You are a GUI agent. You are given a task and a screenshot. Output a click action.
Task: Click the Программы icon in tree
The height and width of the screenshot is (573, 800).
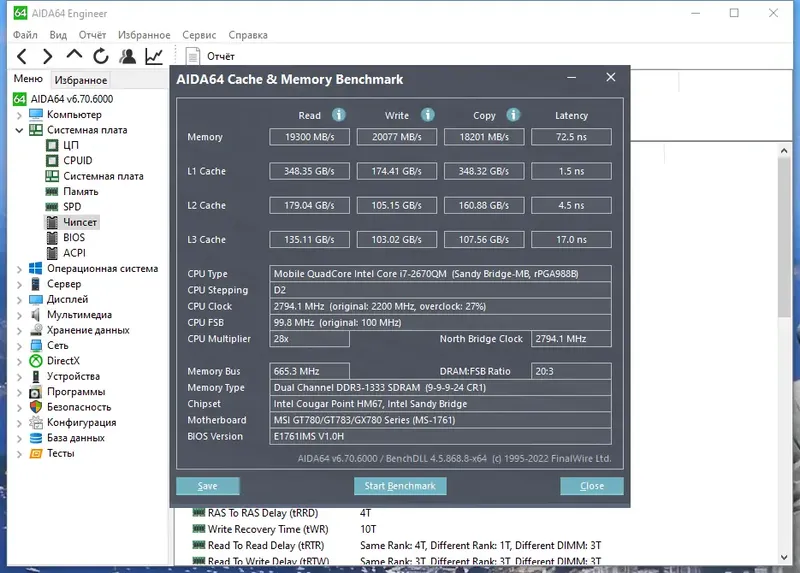(36, 392)
